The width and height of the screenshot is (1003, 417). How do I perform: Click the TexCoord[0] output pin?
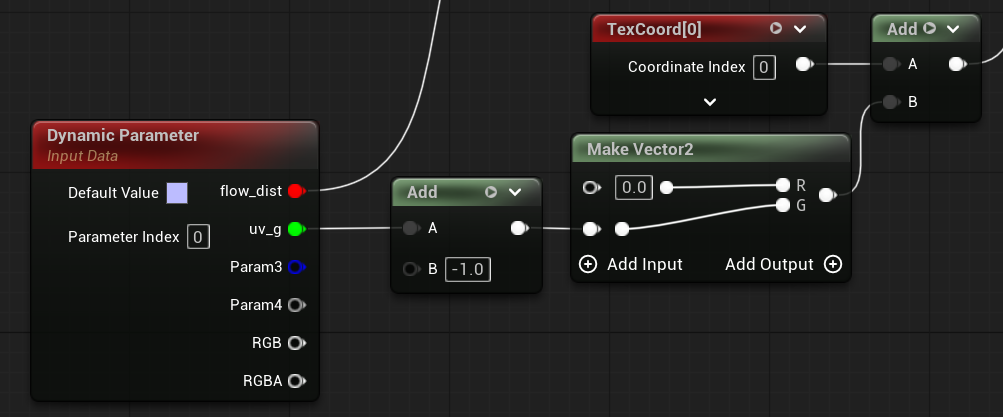pyautogui.click(x=804, y=64)
